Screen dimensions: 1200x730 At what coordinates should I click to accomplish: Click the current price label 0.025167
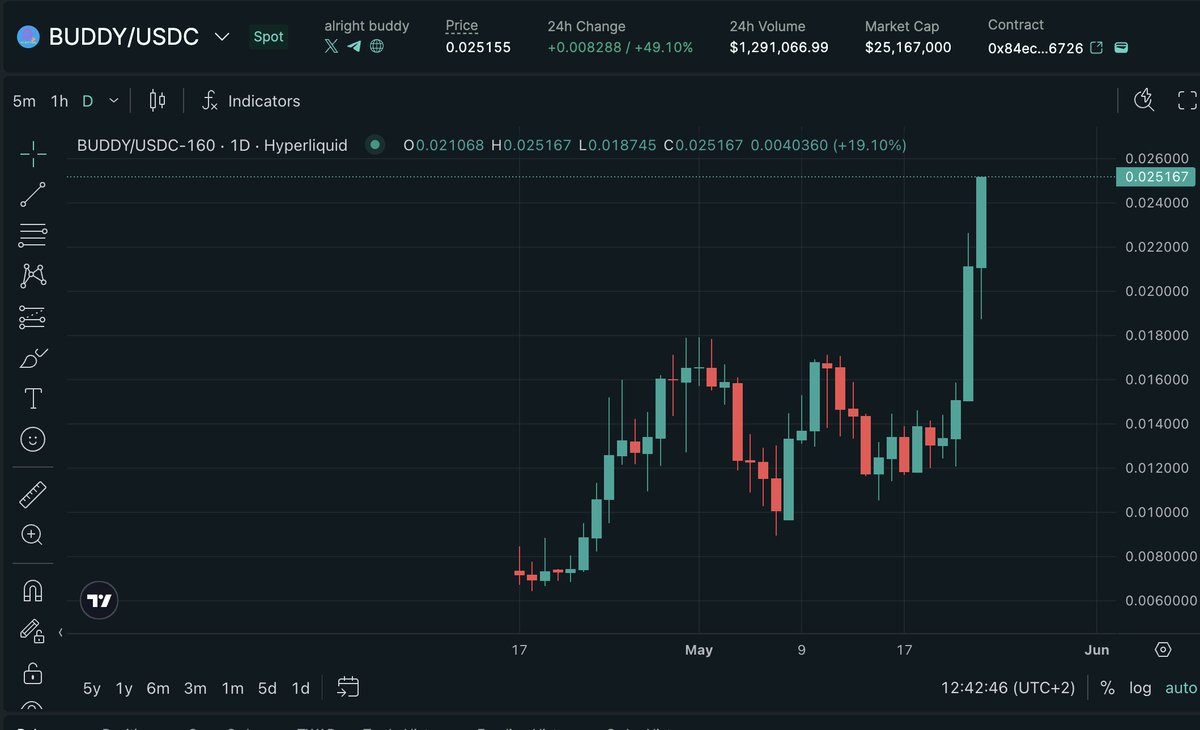1156,177
